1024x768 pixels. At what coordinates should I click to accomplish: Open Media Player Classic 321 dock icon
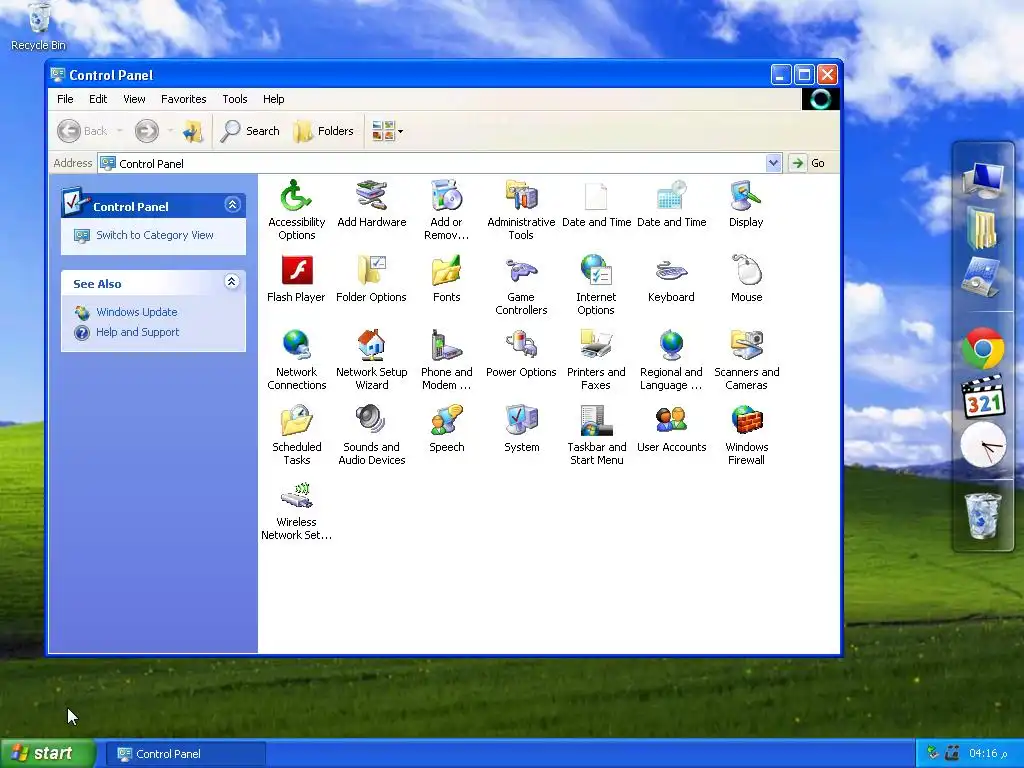click(983, 396)
